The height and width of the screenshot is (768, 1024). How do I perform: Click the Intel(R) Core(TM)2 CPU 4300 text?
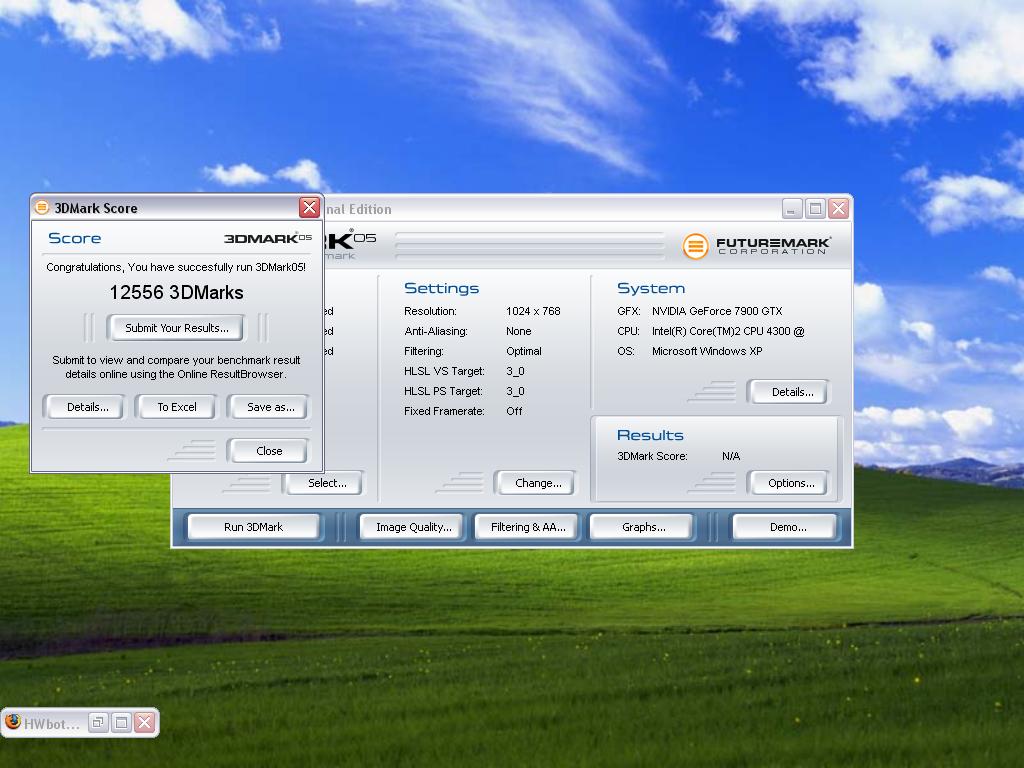click(x=728, y=331)
